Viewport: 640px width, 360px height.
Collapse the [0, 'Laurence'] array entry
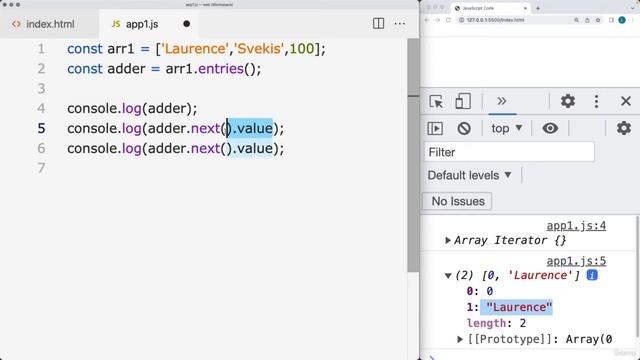[x=448, y=276]
